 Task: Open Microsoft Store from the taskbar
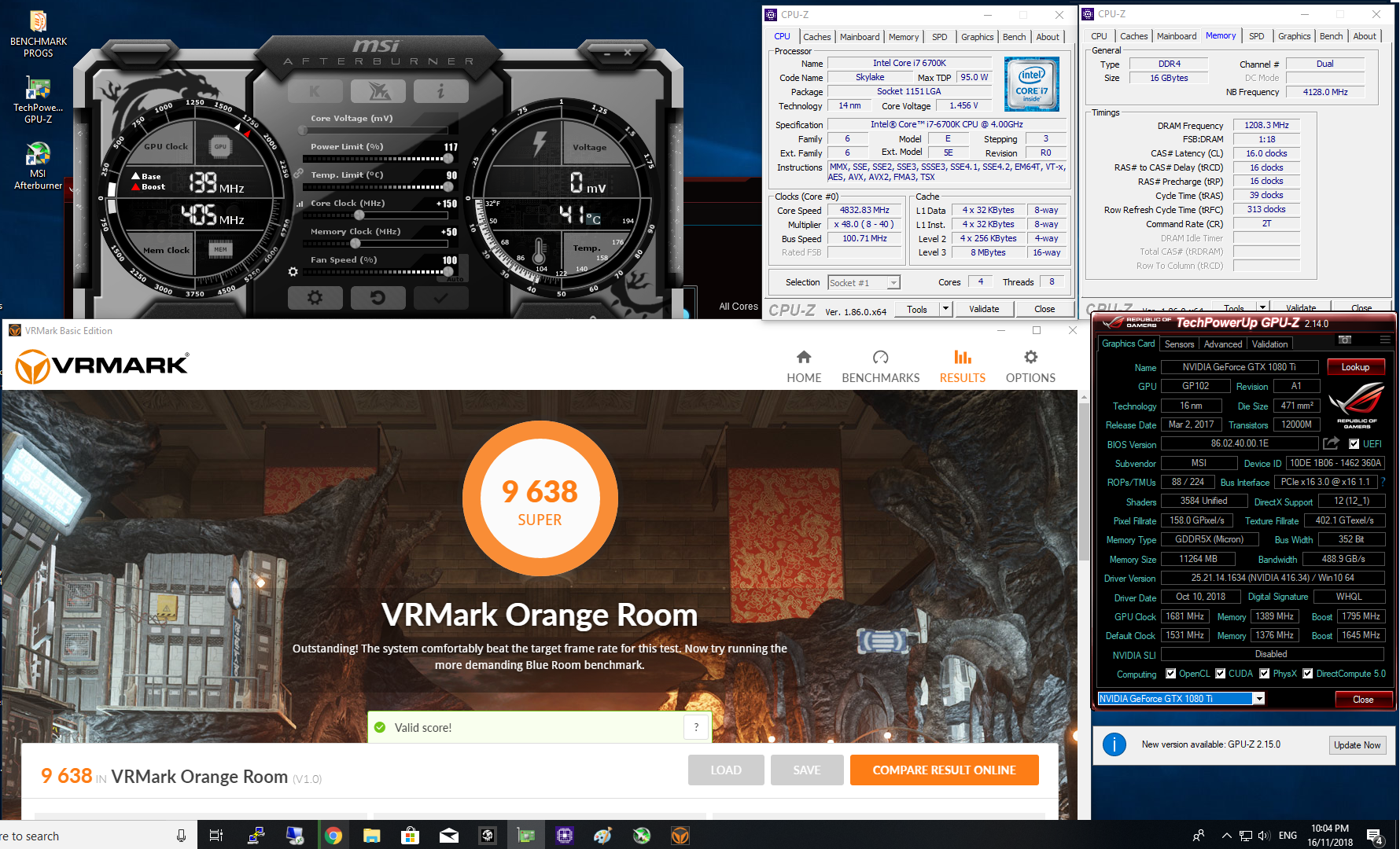(411, 836)
